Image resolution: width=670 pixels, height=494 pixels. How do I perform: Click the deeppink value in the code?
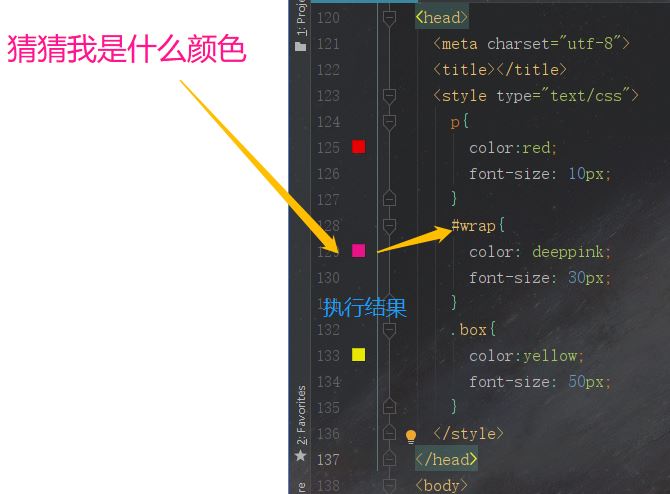tap(567, 252)
